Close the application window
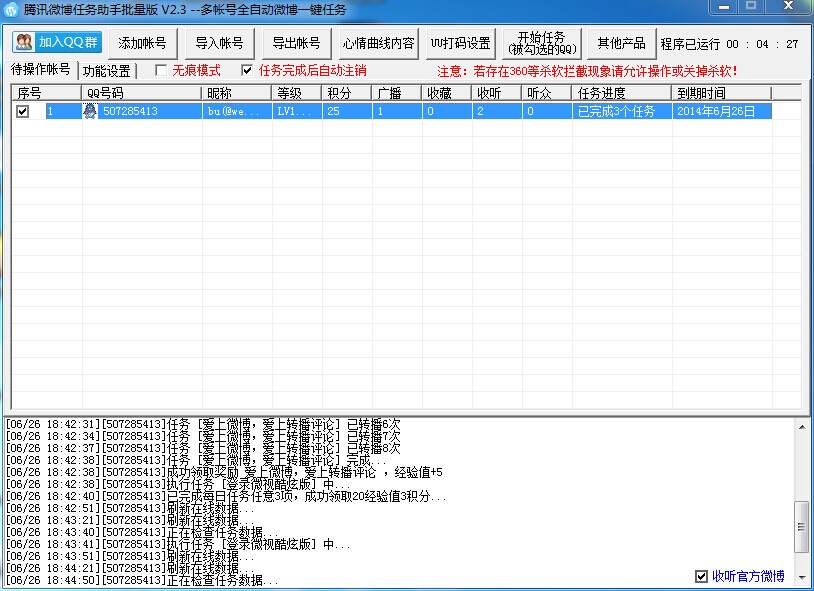 pyautogui.click(x=788, y=7)
